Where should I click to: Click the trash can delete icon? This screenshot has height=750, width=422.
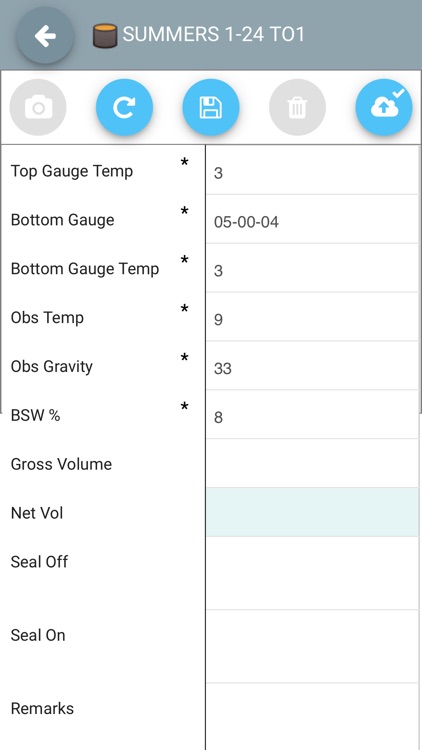(x=297, y=107)
